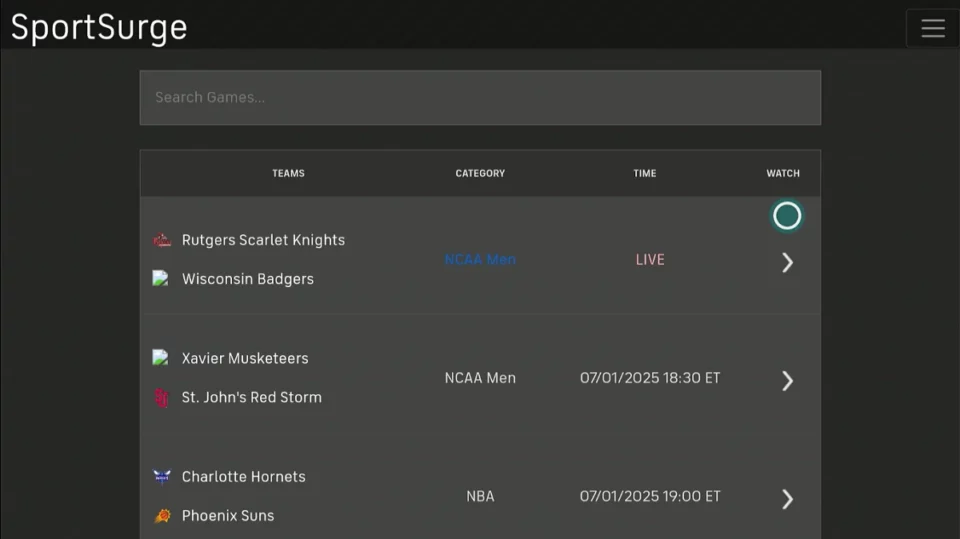
Task: Click the St. John's Red Storm logo
Action: coord(162,398)
